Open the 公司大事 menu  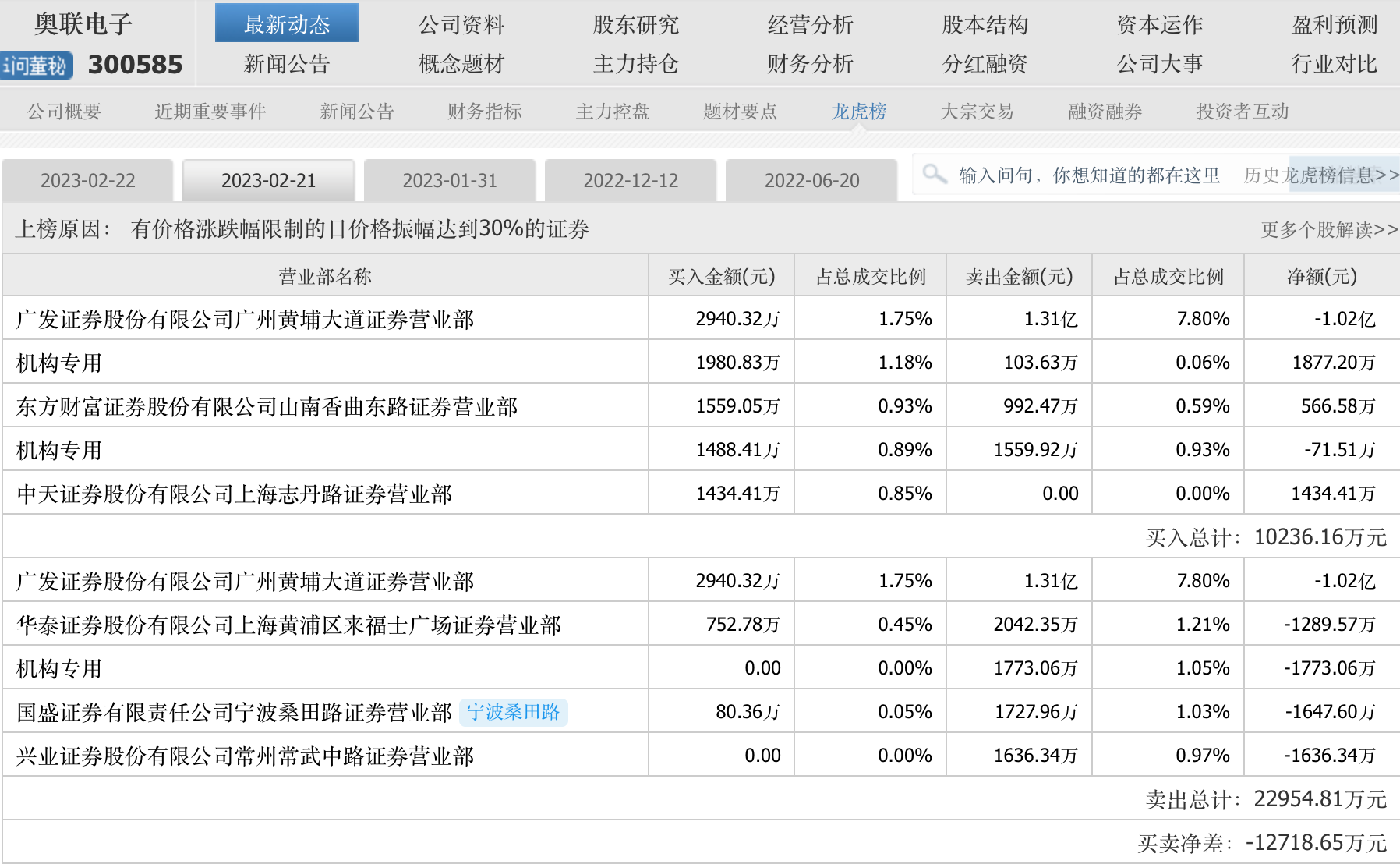[x=1160, y=64]
